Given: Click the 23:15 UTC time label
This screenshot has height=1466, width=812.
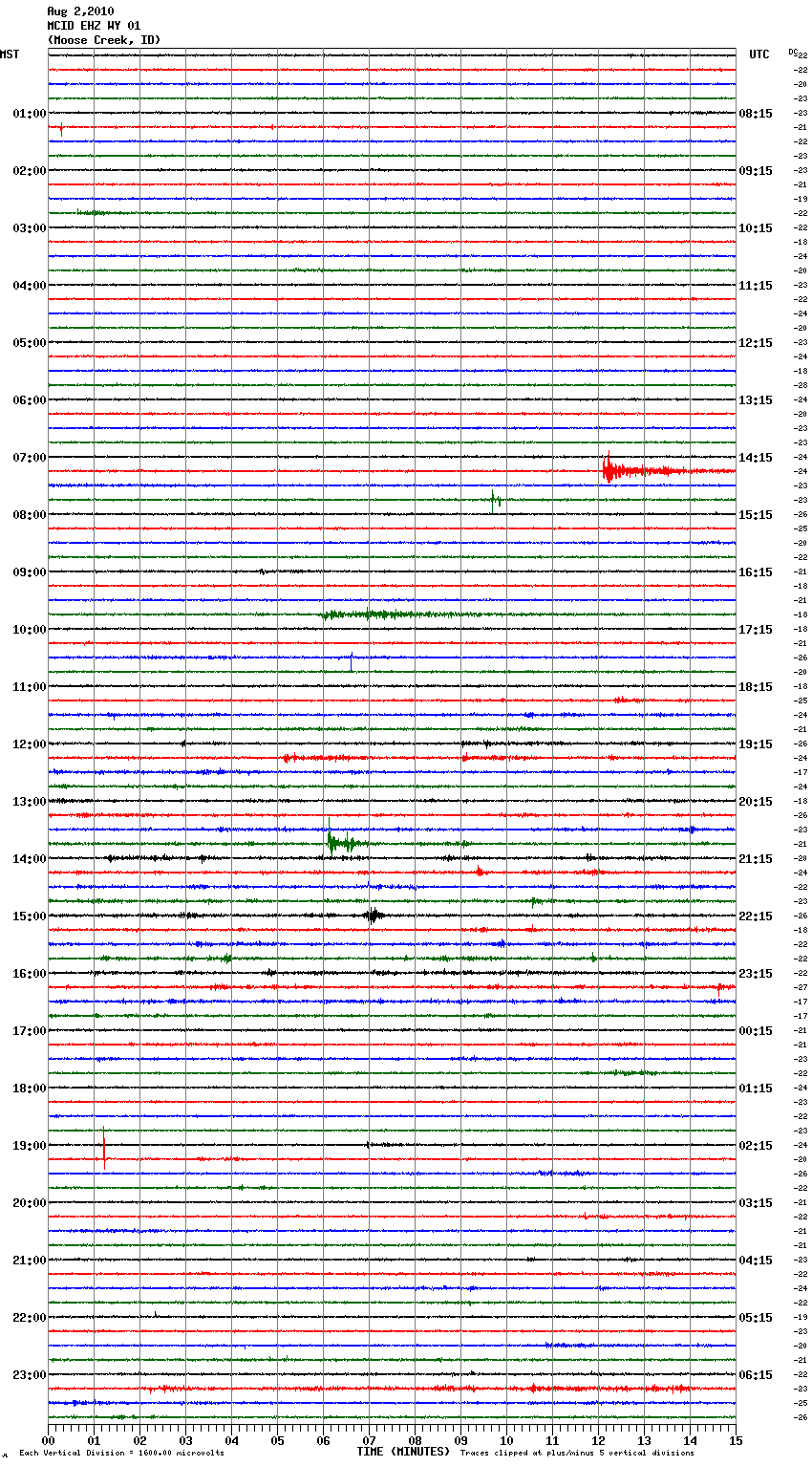Looking at the screenshot, I should tap(756, 974).
